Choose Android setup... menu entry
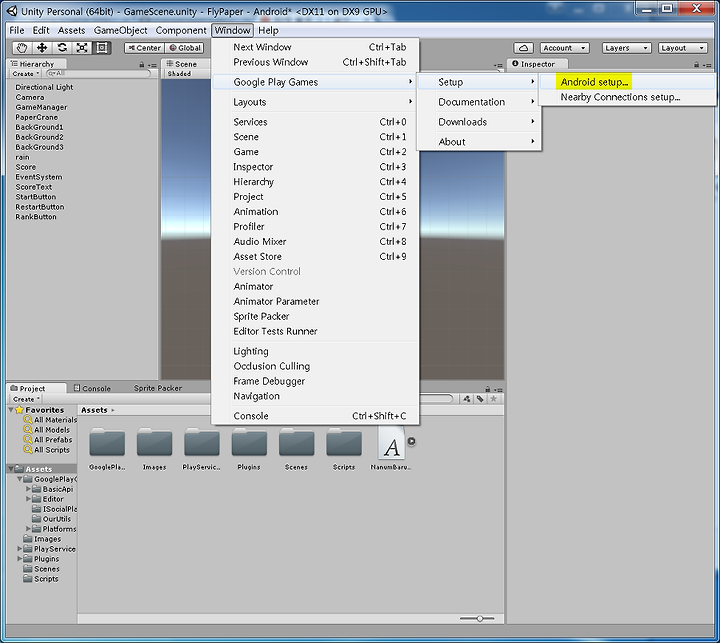 (627, 82)
